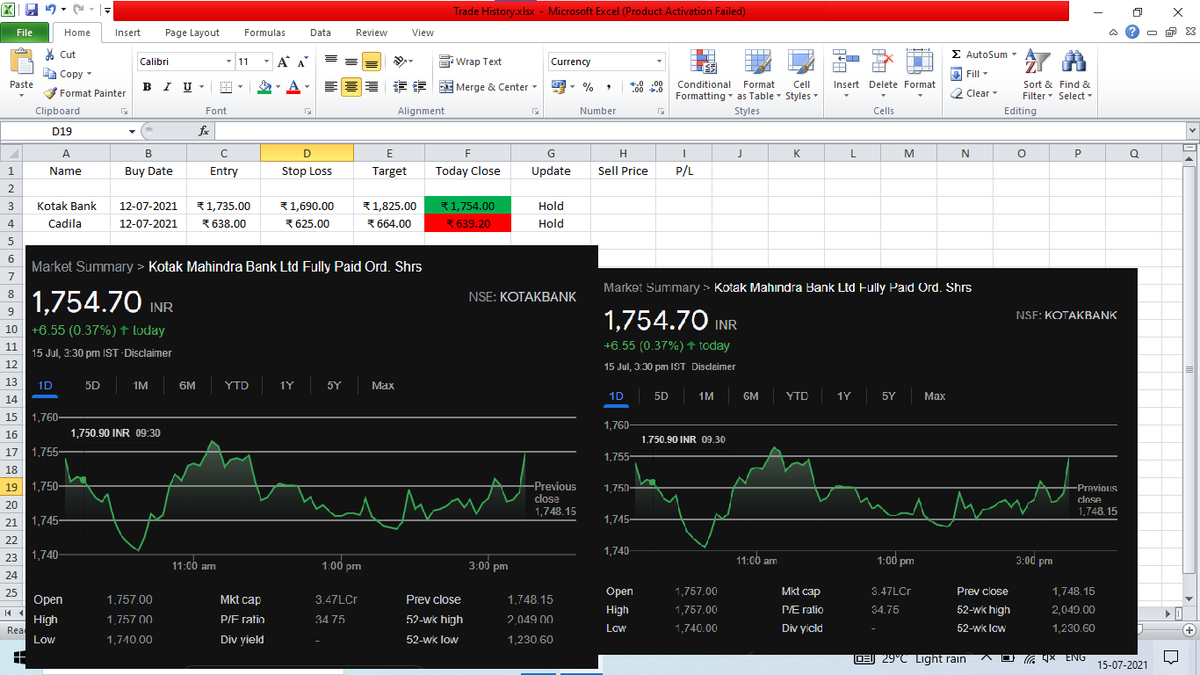The image size is (1200, 675).
Task: Open Sort & Filter menu
Action: click(1036, 75)
